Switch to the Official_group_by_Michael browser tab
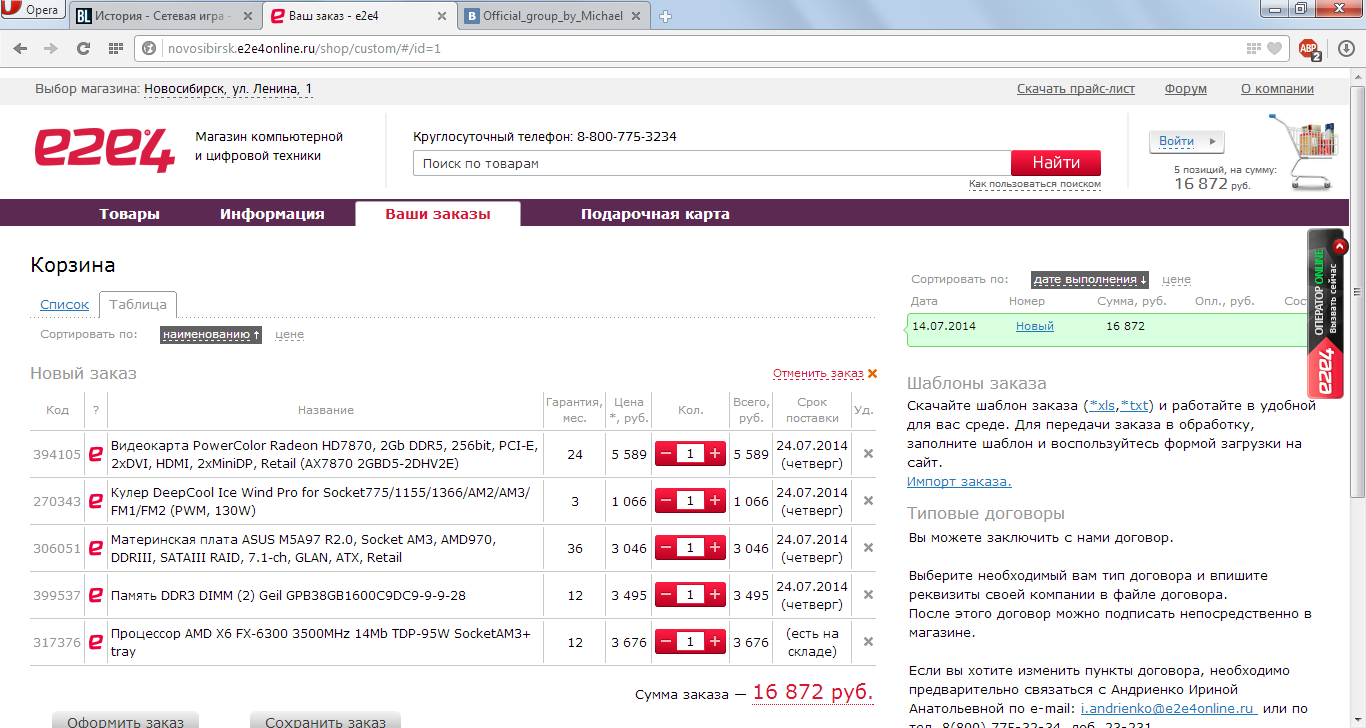 (553, 16)
